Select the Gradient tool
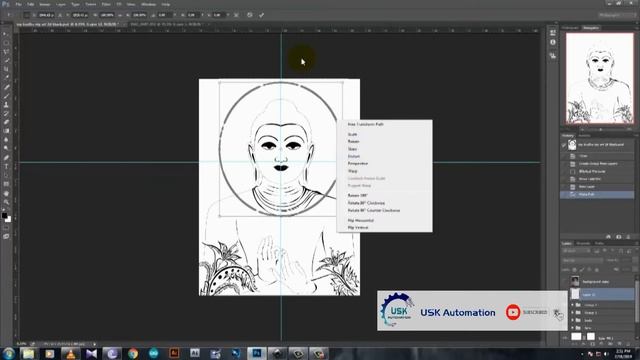Screen dimensions: 640x360 [6, 131]
